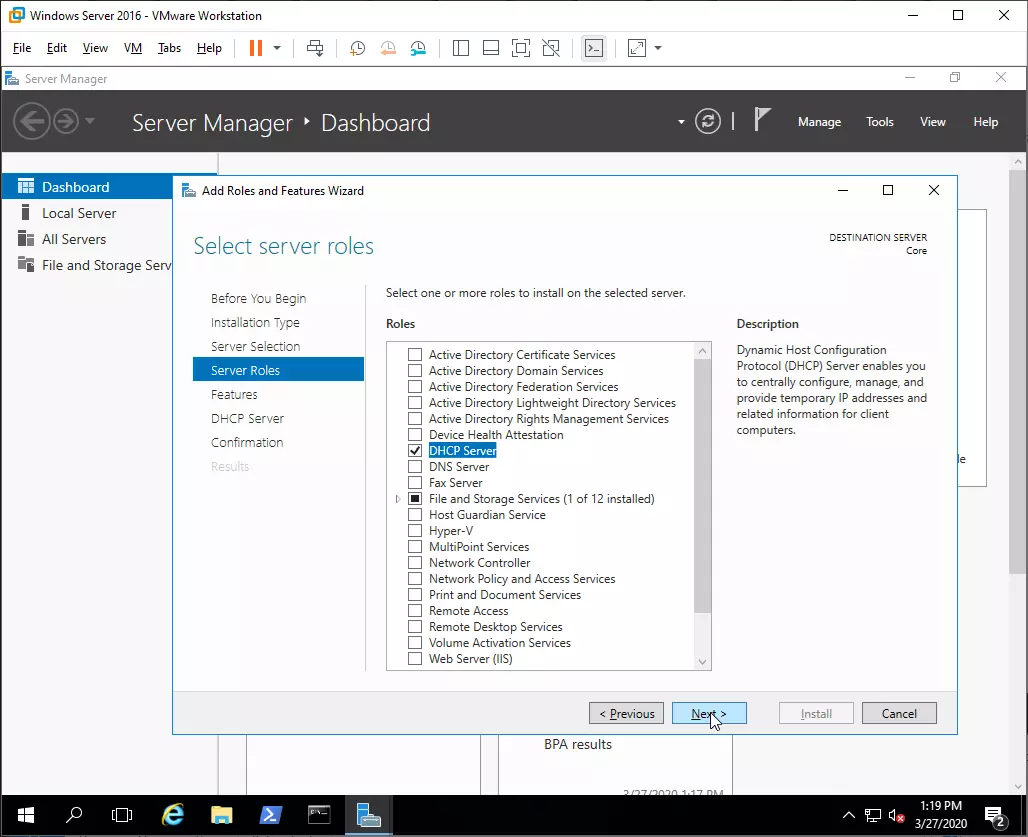Click the network icon in system tray

pyautogui.click(x=873, y=816)
